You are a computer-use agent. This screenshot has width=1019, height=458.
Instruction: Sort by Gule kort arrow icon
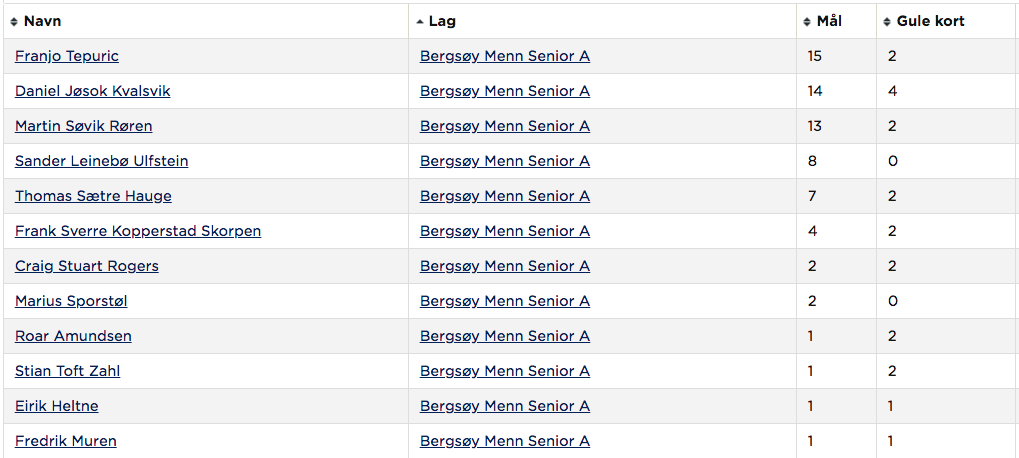pos(887,22)
